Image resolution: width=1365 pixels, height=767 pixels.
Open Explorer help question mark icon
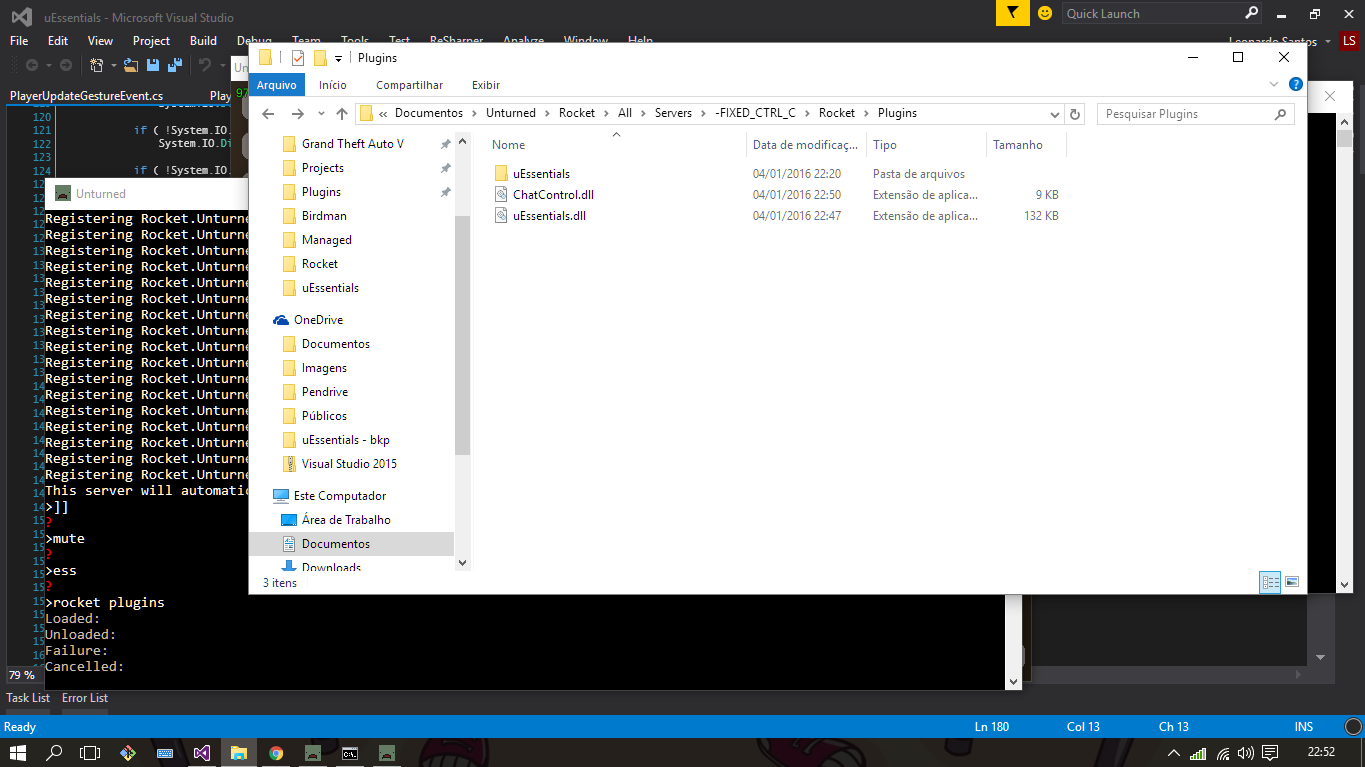click(x=1295, y=85)
